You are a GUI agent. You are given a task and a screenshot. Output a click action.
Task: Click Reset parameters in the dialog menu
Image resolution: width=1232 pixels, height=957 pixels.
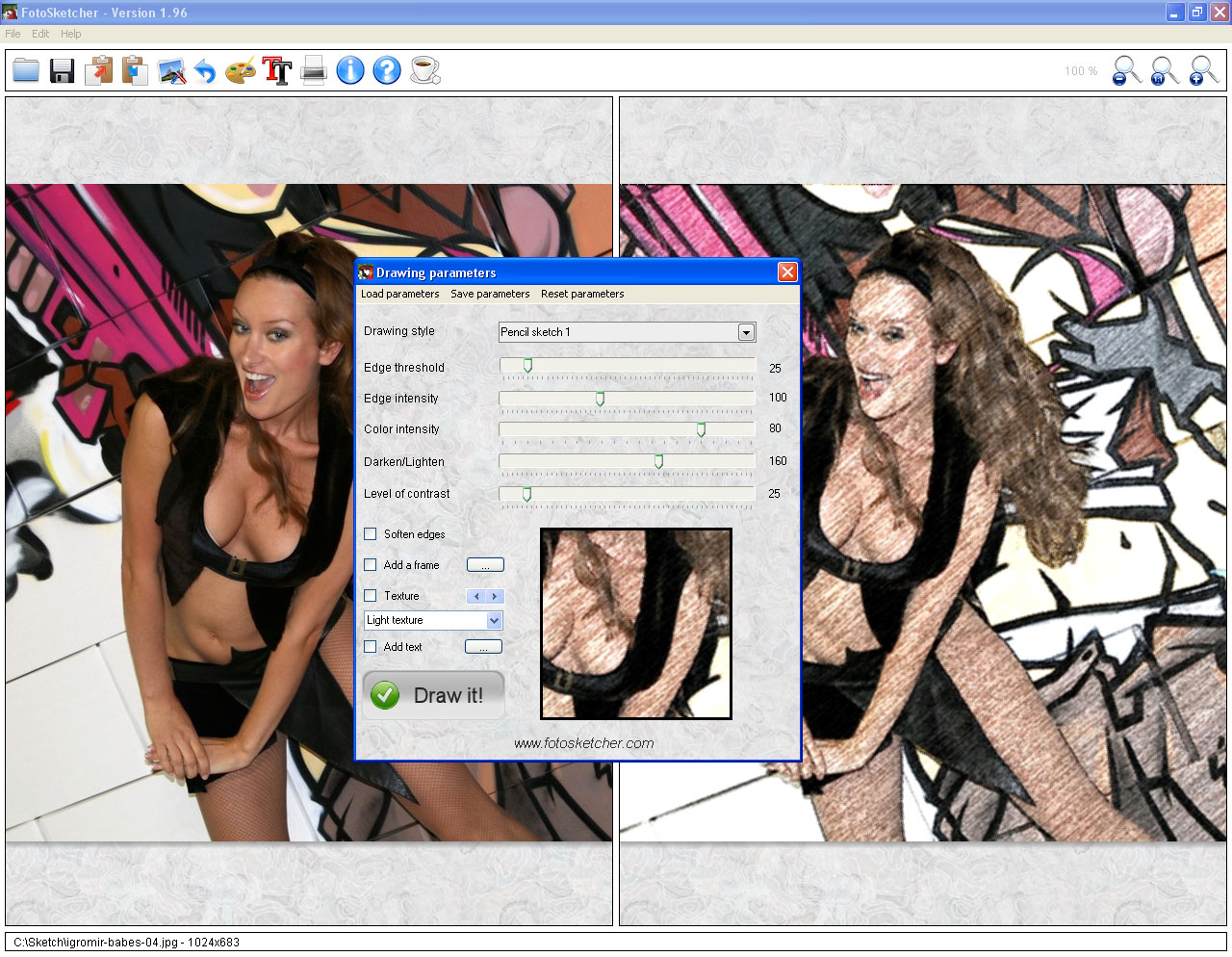[582, 294]
